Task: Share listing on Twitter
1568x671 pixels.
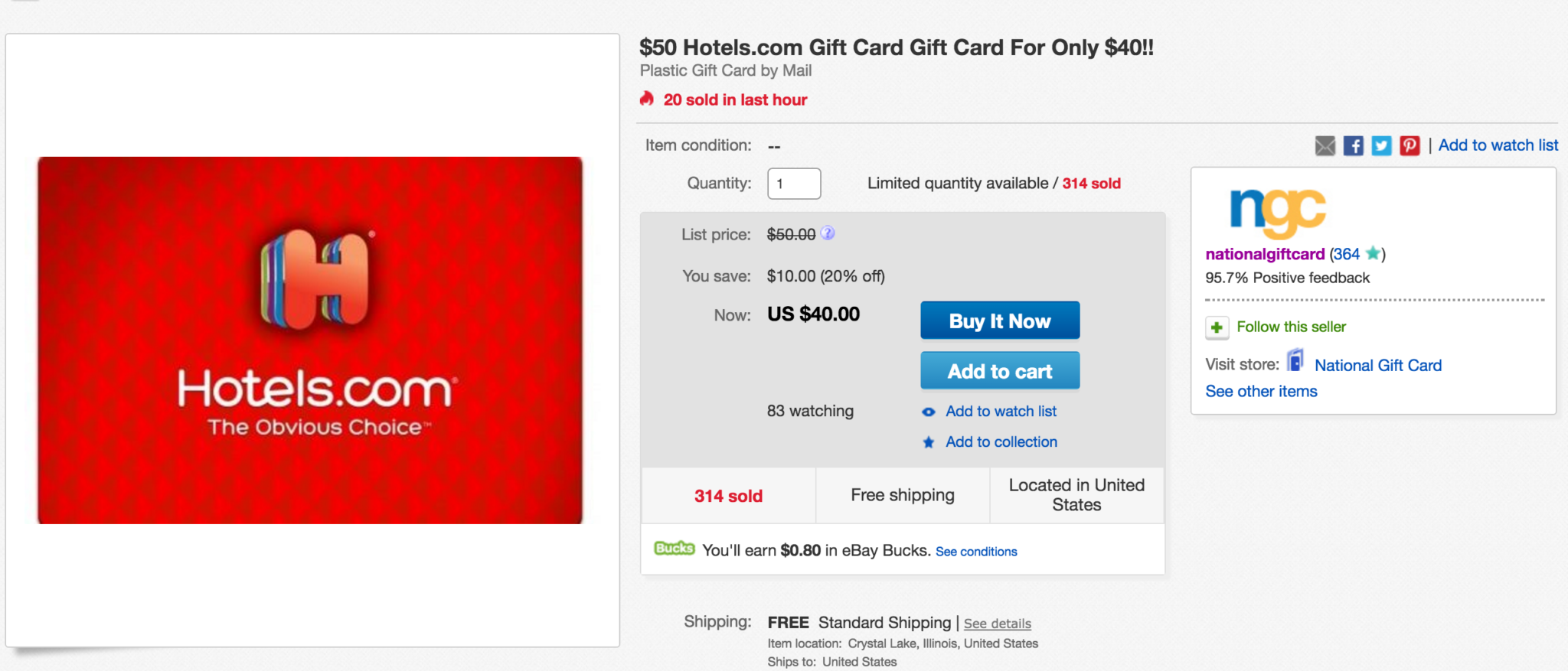Action: [x=1381, y=145]
